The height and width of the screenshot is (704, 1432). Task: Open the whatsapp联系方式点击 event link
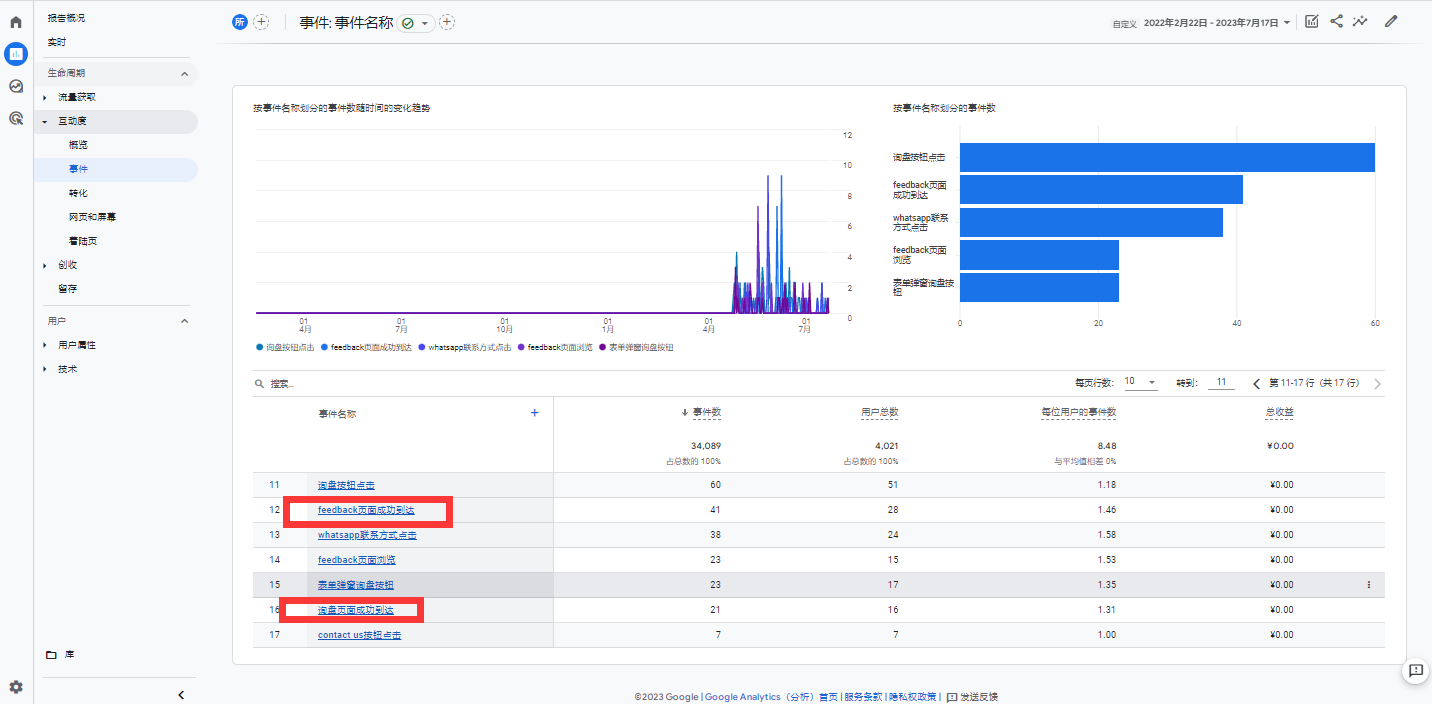(x=367, y=535)
